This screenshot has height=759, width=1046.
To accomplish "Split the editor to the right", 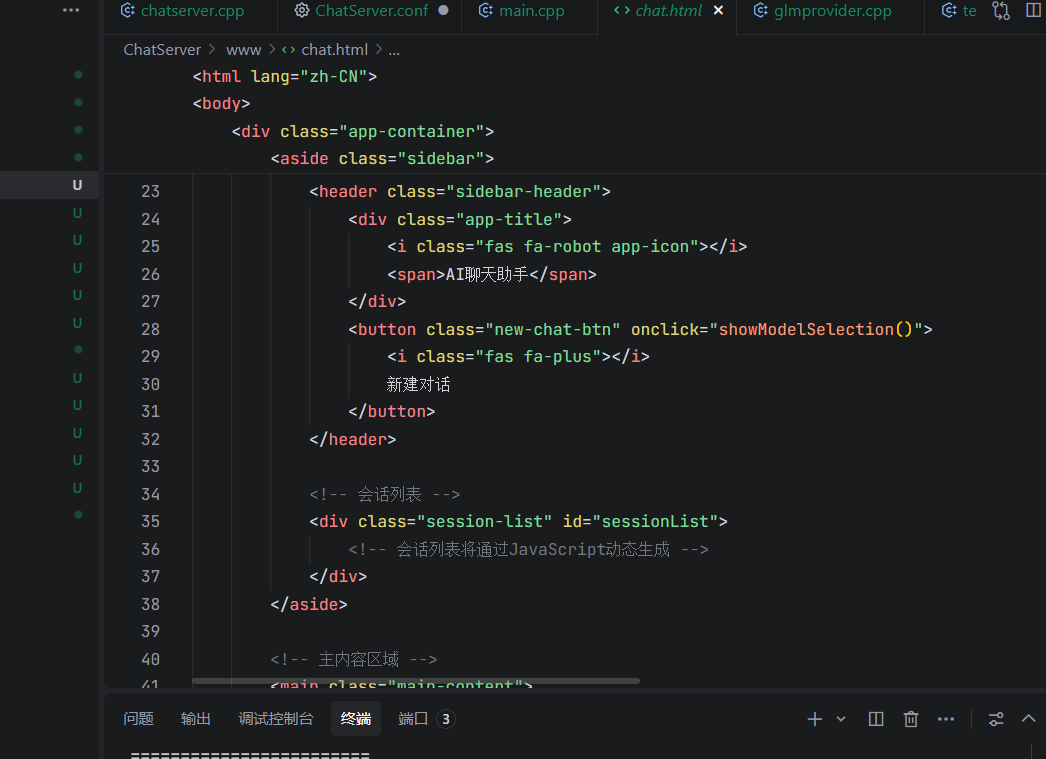I will (1033, 11).
